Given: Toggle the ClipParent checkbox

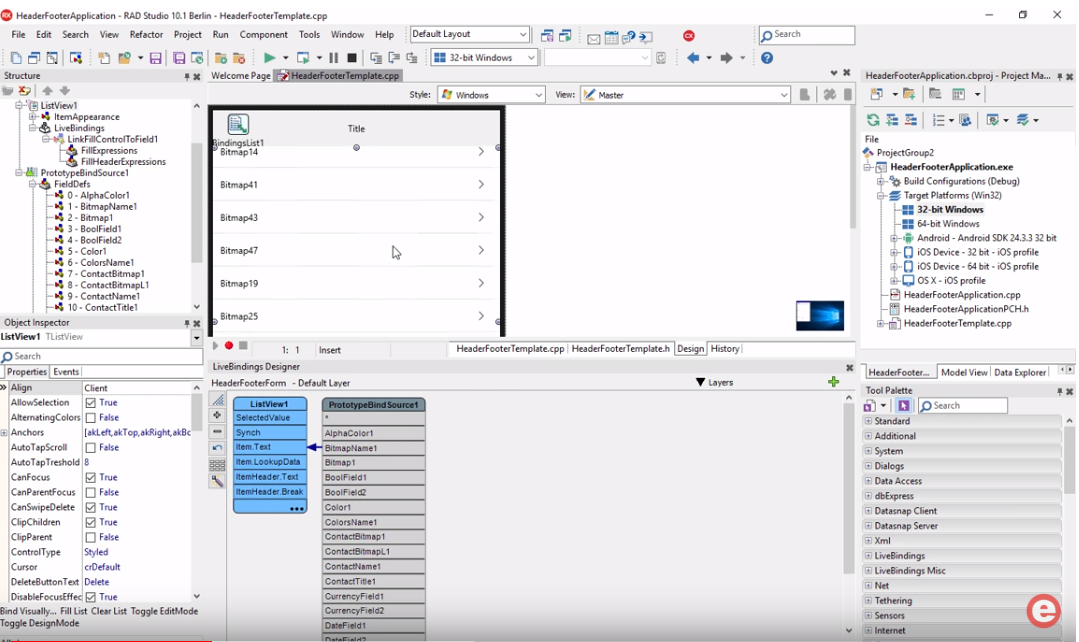Looking at the screenshot, I should tap(90, 537).
